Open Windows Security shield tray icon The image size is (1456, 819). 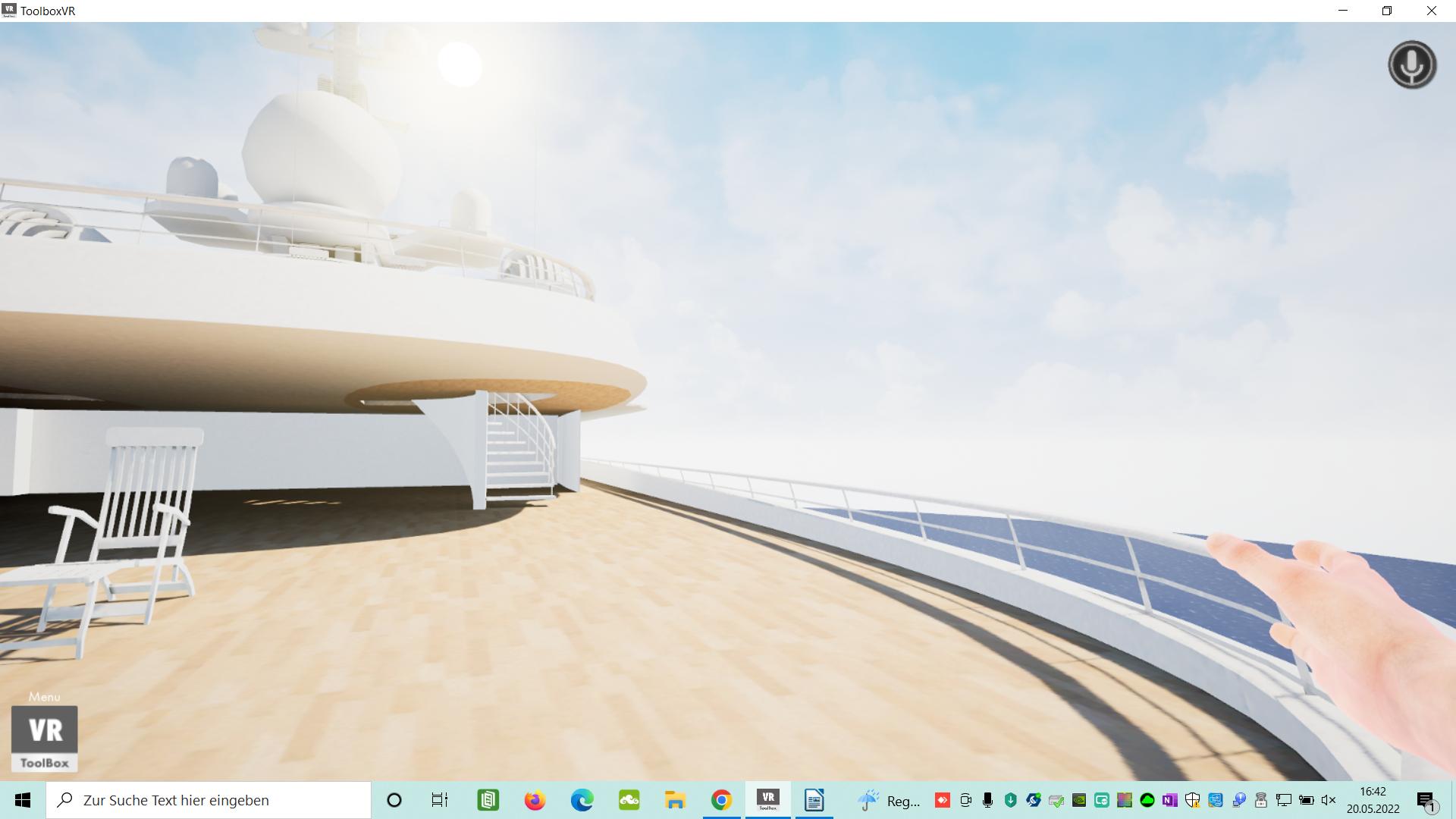pyautogui.click(x=1193, y=800)
